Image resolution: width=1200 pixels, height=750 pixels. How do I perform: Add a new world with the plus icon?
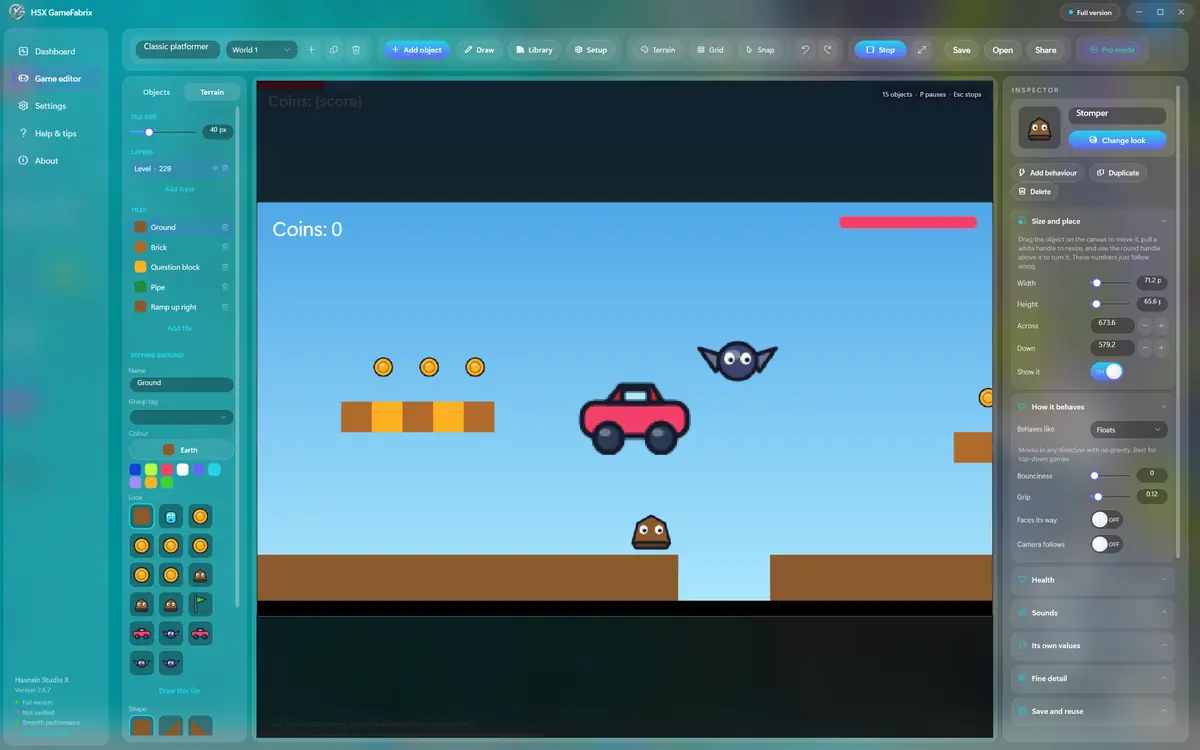(x=311, y=49)
